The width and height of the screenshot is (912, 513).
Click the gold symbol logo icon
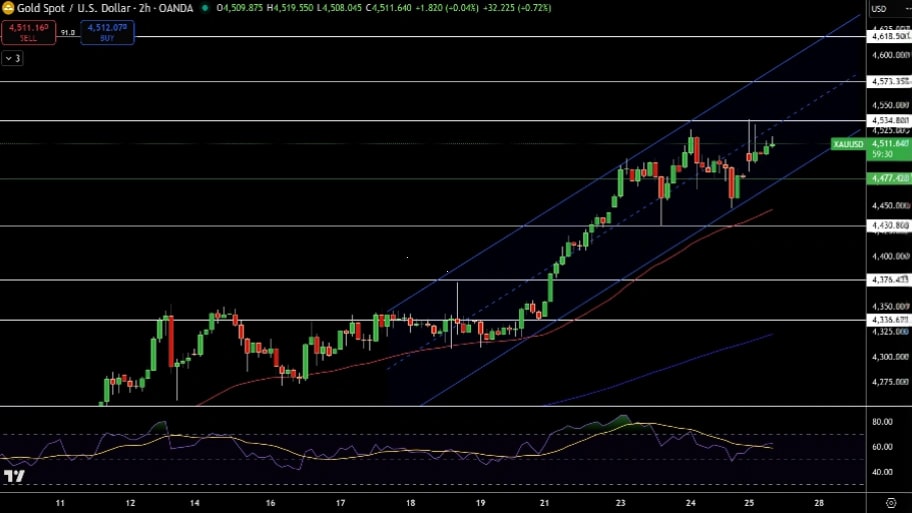[7, 8]
